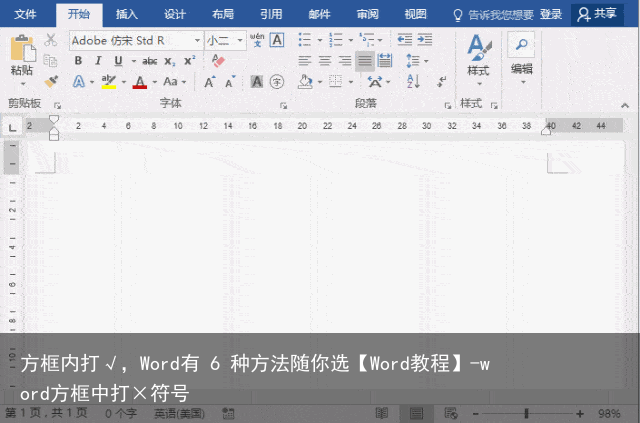The image size is (640, 423).
Task: Click the zoom in plus button
Action: point(580,414)
